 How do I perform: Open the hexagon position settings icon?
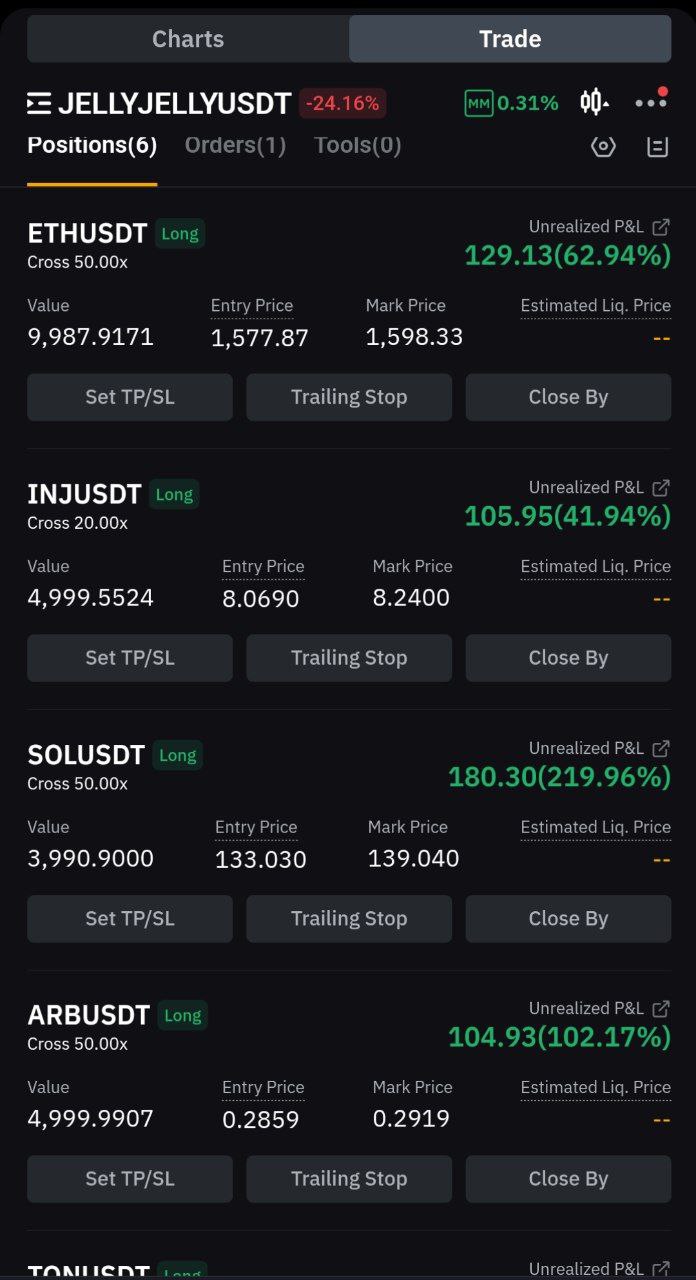coord(603,147)
